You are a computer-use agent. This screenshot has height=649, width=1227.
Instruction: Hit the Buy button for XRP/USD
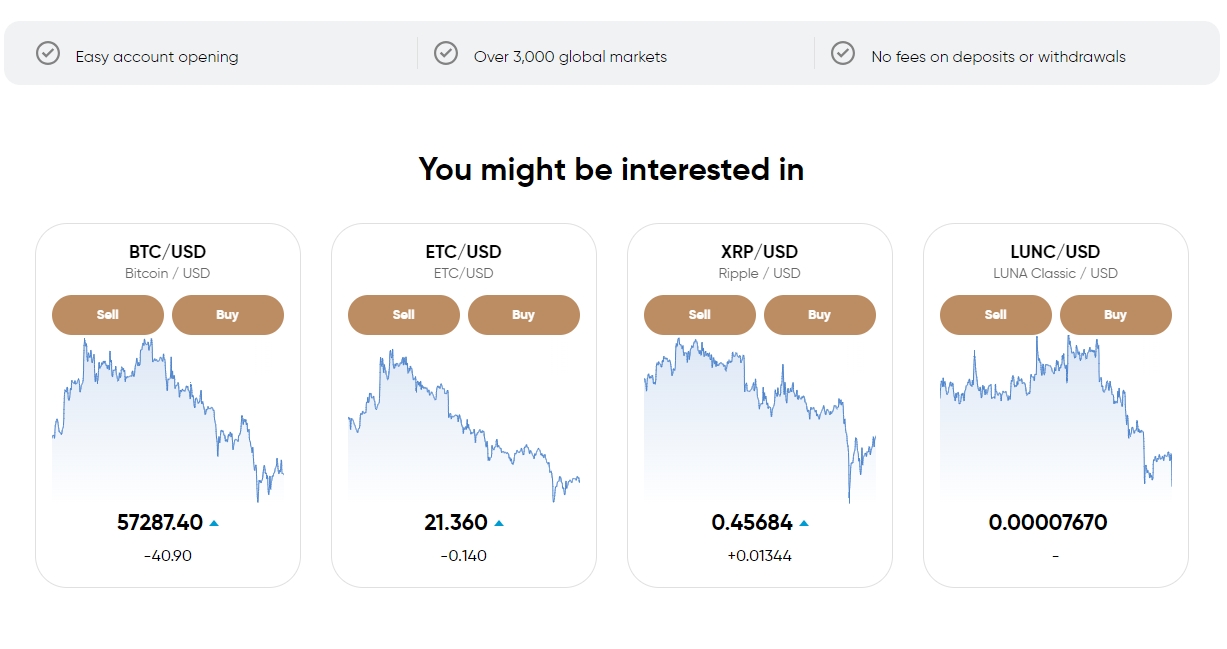(x=820, y=315)
